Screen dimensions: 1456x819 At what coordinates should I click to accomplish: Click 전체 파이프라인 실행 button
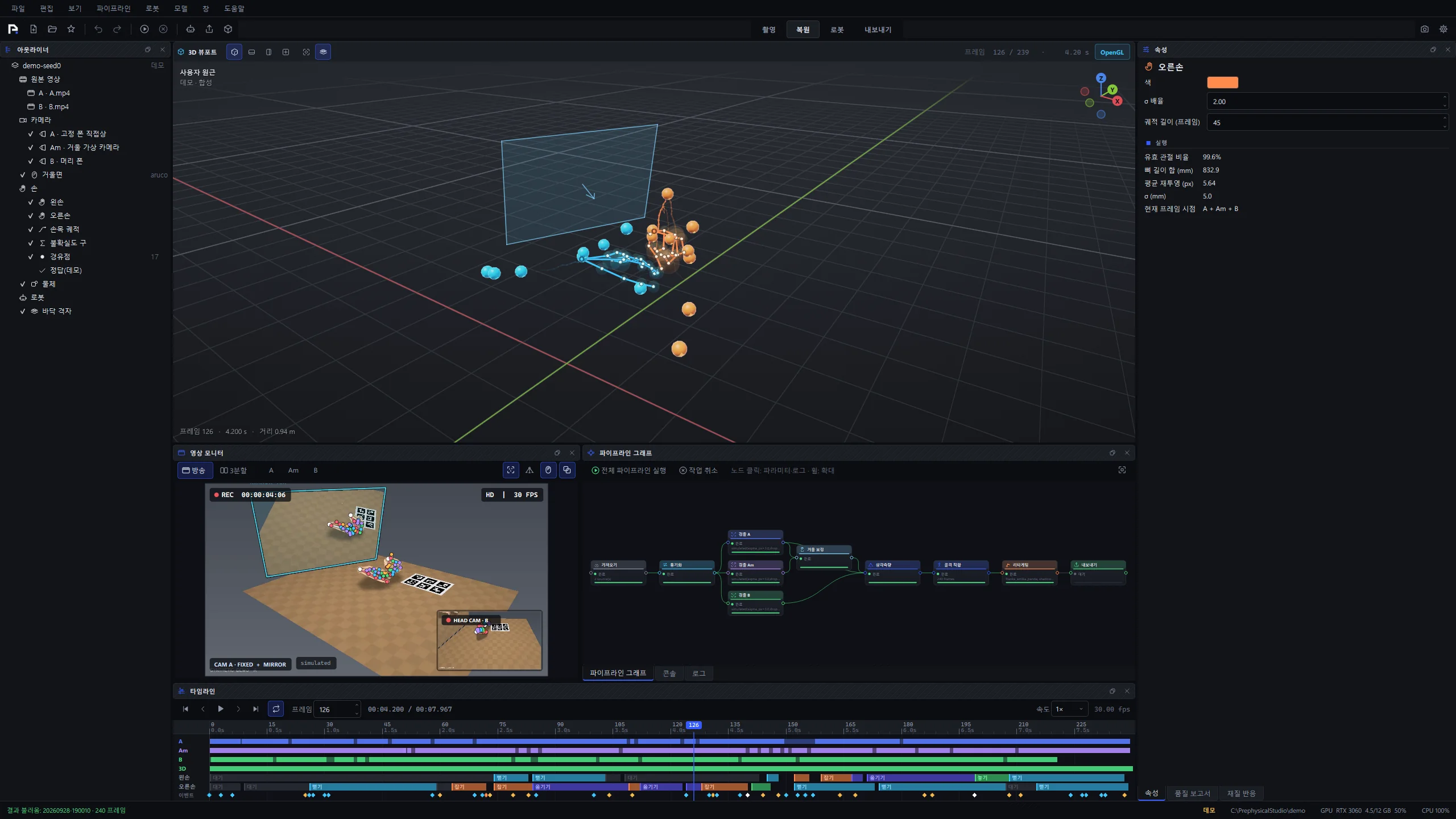629,470
